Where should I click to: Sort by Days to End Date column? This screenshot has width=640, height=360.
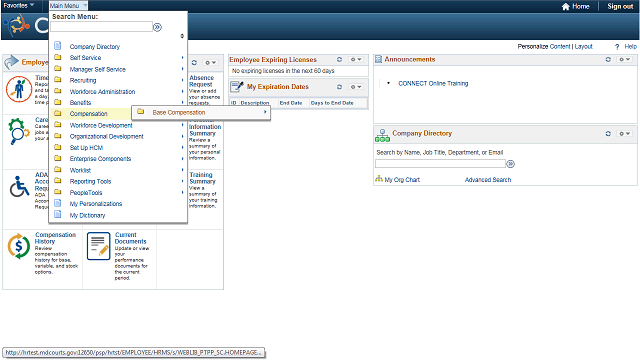point(332,103)
